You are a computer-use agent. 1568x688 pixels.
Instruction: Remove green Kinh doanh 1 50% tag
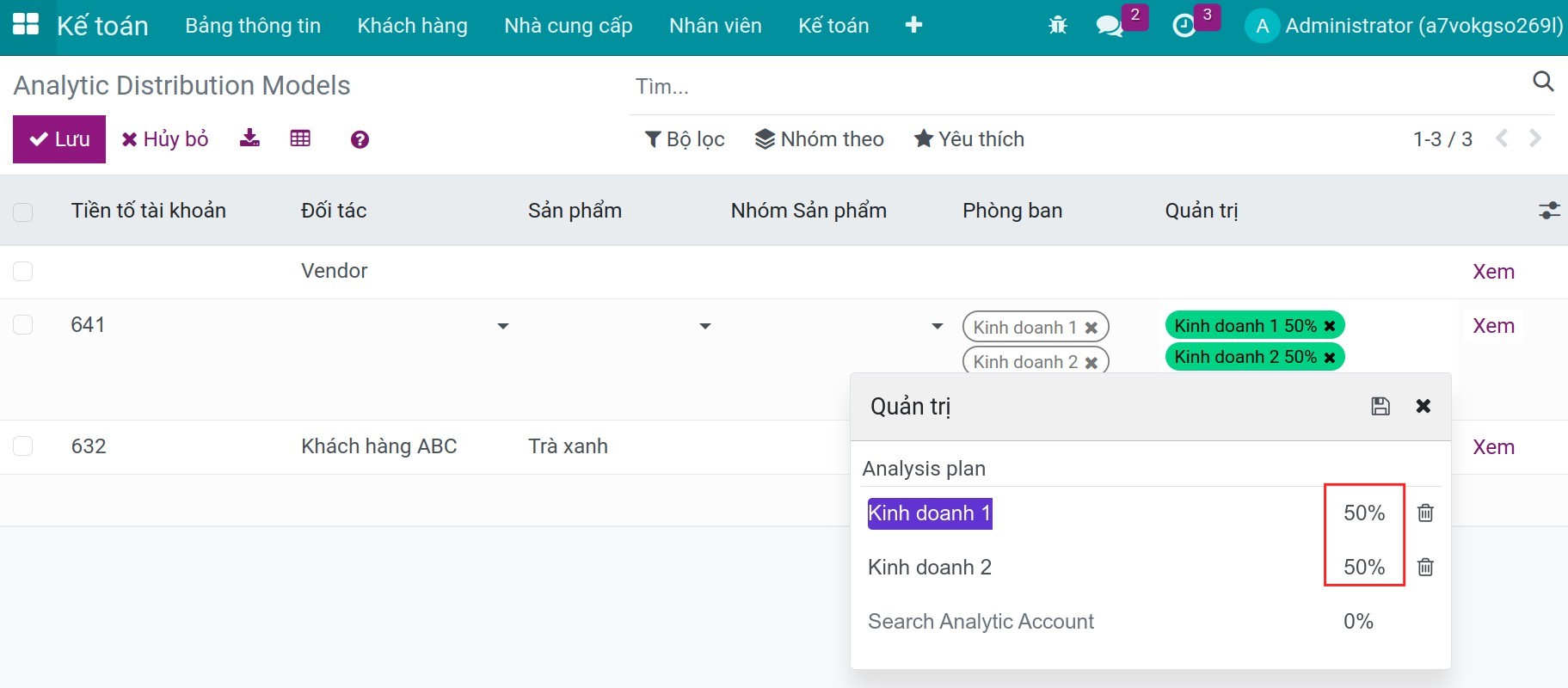click(x=1330, y=326)
